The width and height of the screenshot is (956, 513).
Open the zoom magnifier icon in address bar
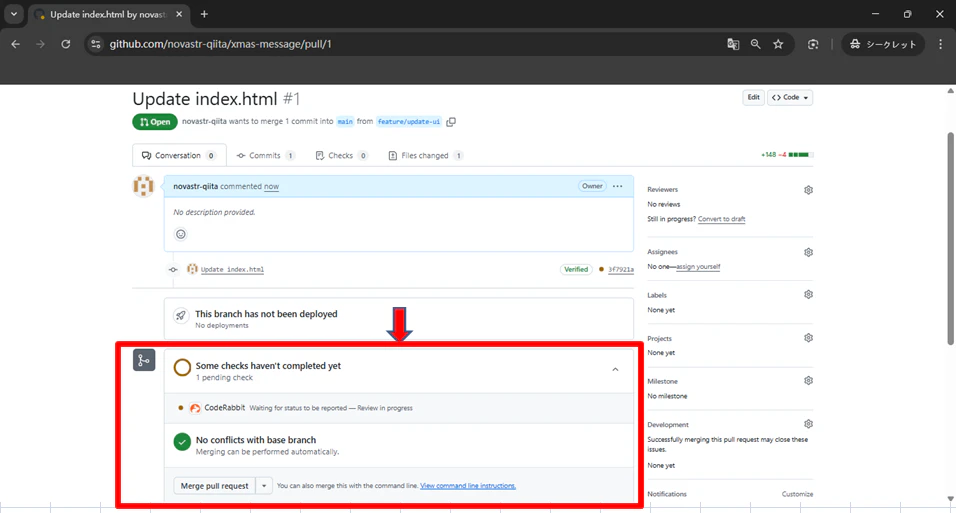755,44
